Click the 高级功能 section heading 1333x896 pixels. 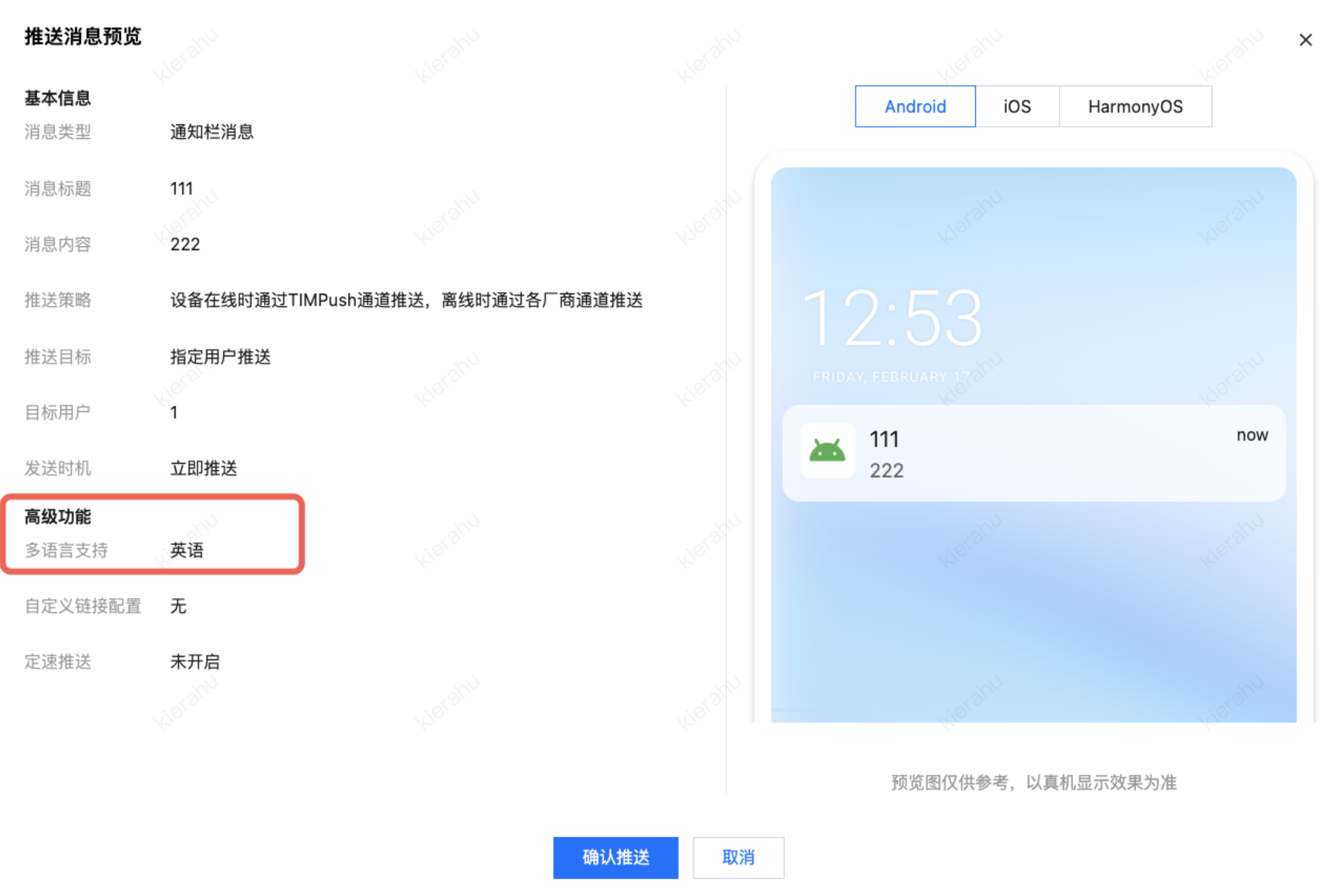(x=58, y=516)
